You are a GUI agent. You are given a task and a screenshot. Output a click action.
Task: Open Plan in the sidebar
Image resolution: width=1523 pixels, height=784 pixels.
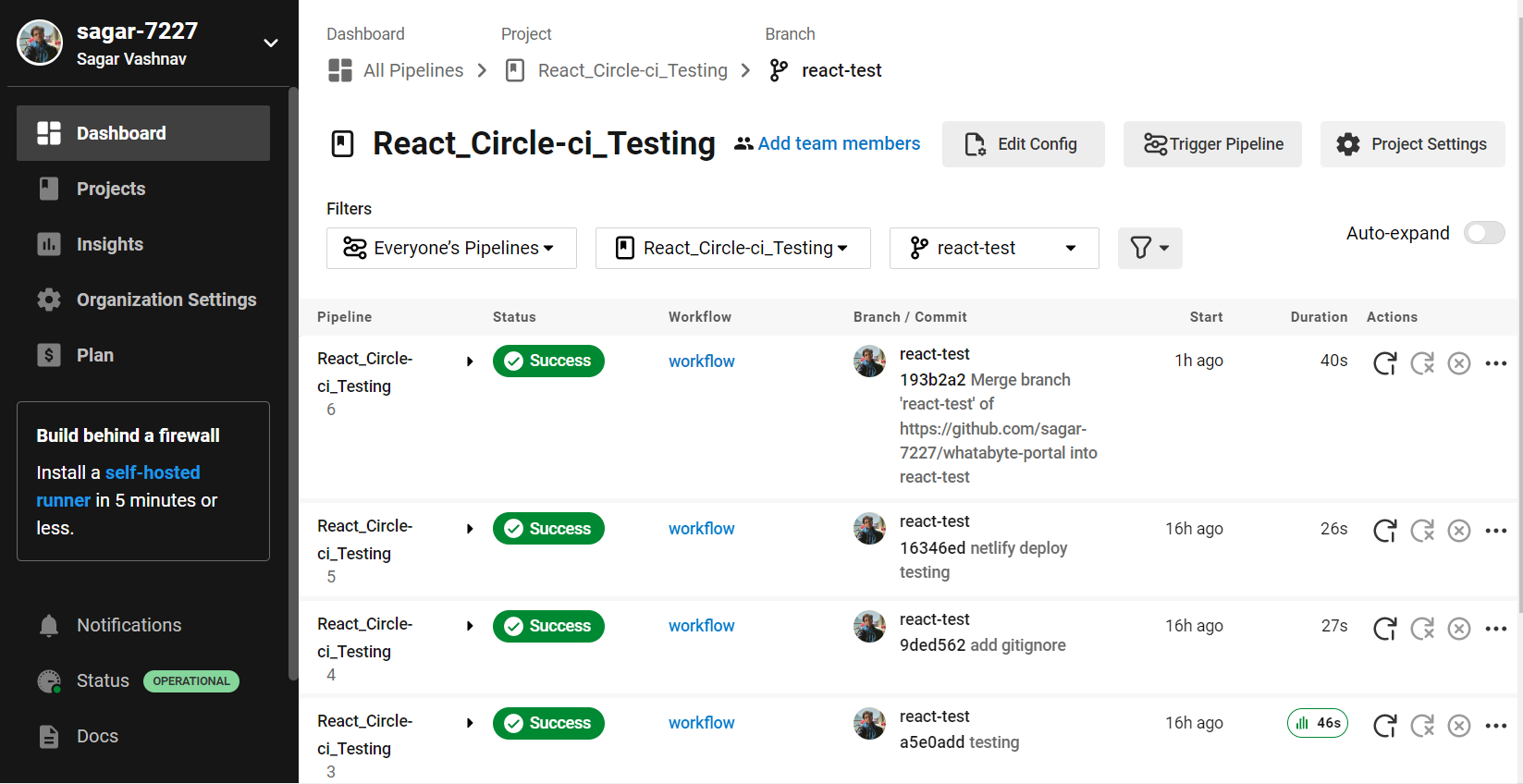(143, 355)
